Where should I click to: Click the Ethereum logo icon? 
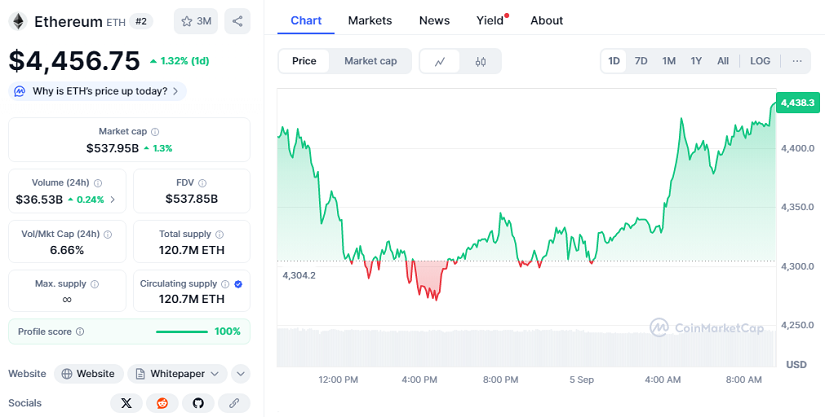(19, 22)
